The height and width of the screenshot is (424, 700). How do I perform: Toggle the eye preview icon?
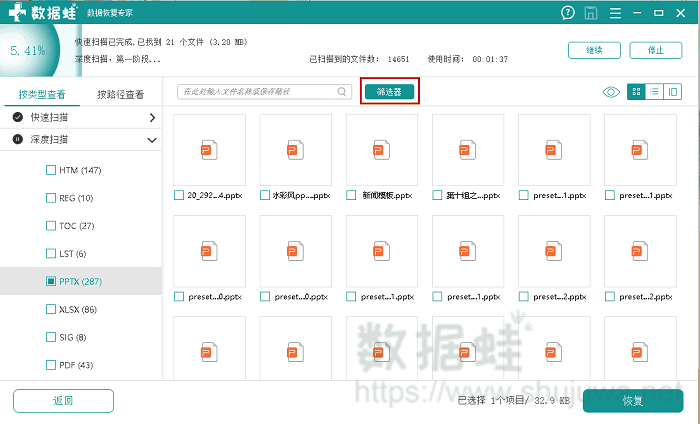(611, 92)
